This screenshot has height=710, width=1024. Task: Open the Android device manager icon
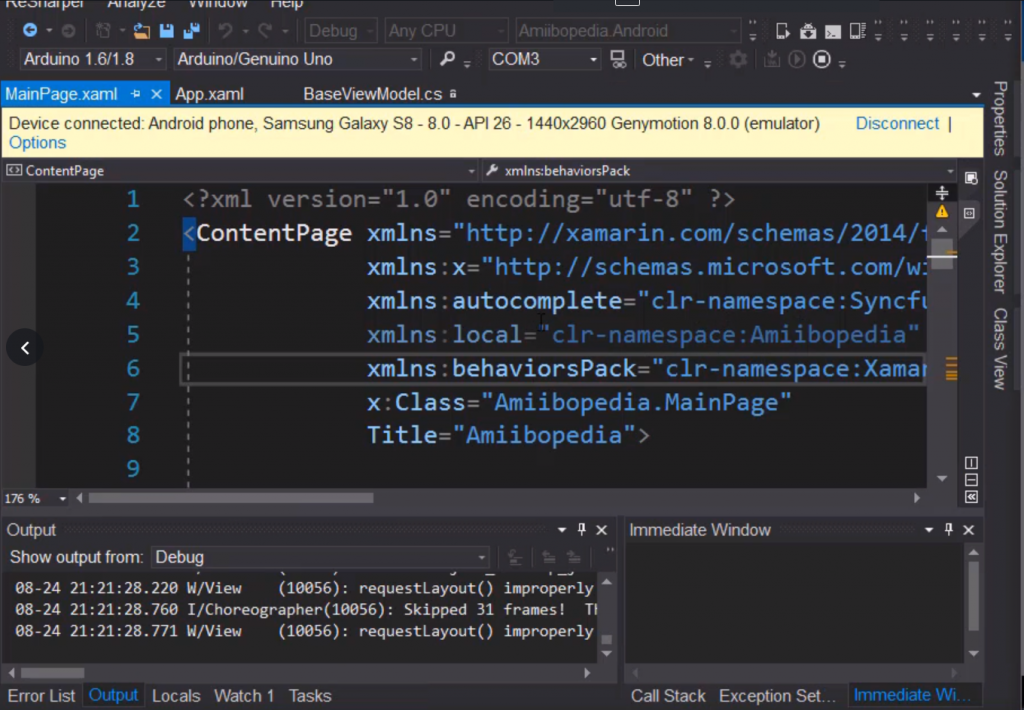tap(857, 31)
